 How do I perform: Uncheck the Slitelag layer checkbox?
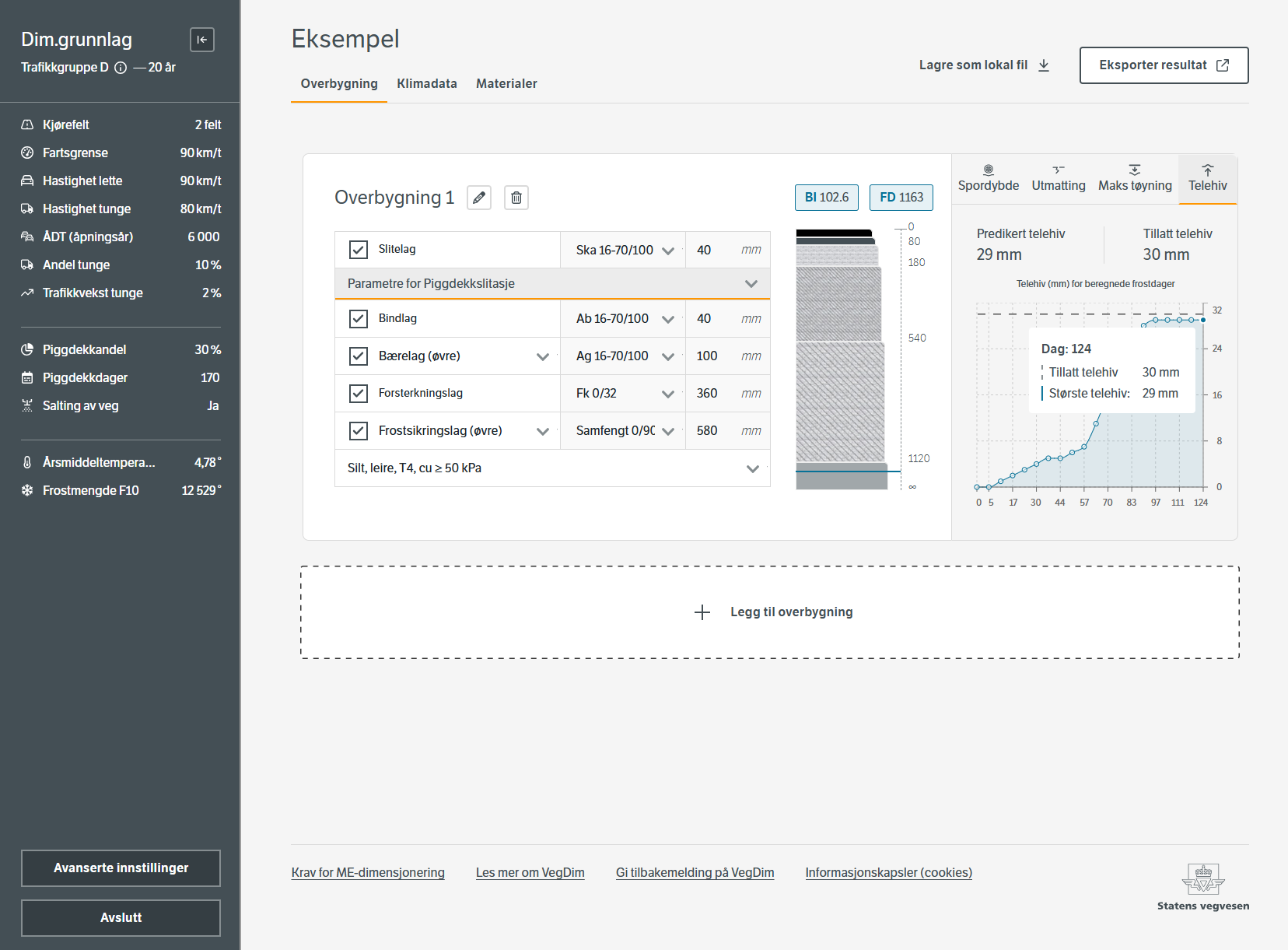pos(359,250)
